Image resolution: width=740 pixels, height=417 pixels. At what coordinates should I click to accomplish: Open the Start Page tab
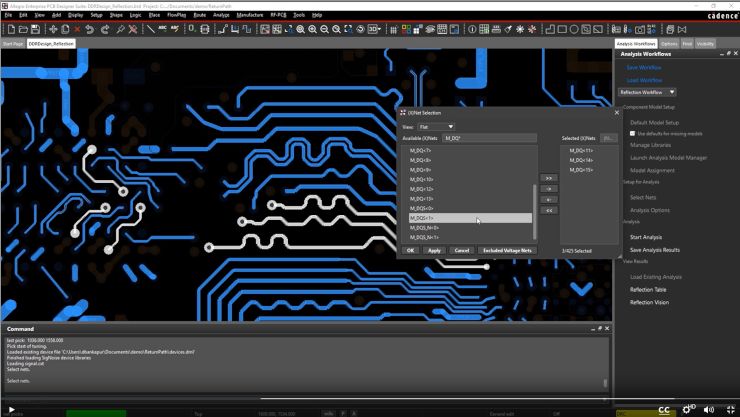(x=13, y=44)
